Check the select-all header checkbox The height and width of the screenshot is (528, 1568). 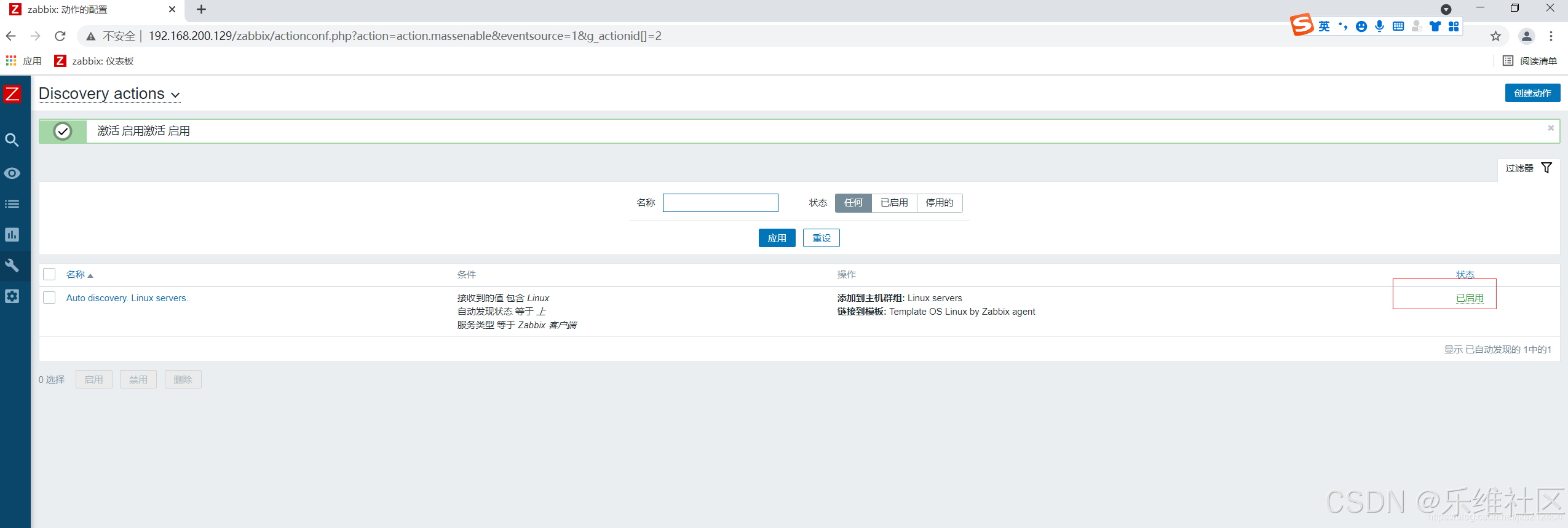(x=49, y=274)
